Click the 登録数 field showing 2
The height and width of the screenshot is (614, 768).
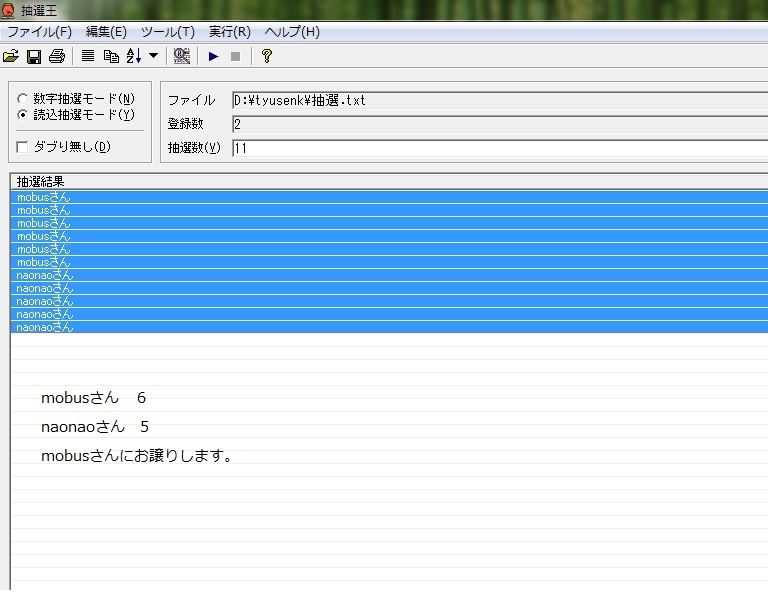point(500,124)
